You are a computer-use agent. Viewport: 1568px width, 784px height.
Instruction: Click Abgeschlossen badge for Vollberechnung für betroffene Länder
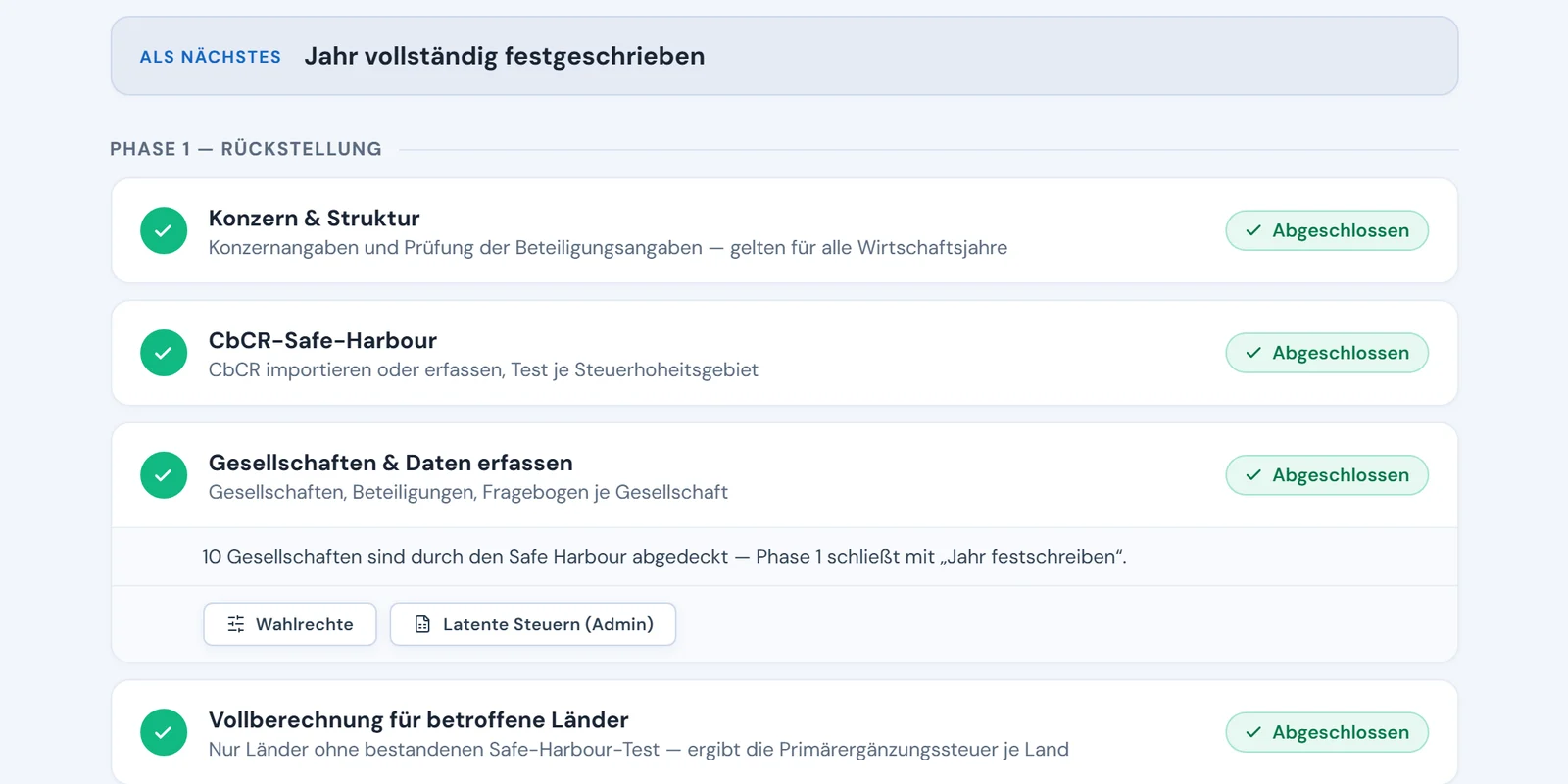(x=1327, y=732)
